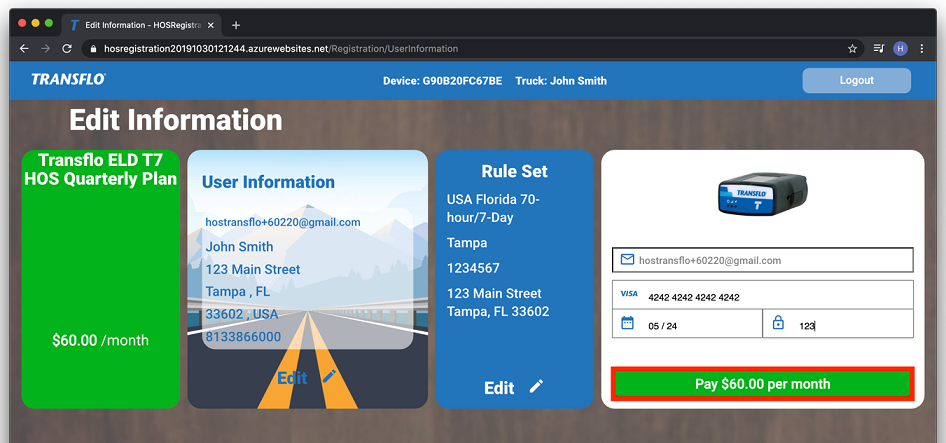
Task: Click the VISA card brand icon
Action: 629,294
